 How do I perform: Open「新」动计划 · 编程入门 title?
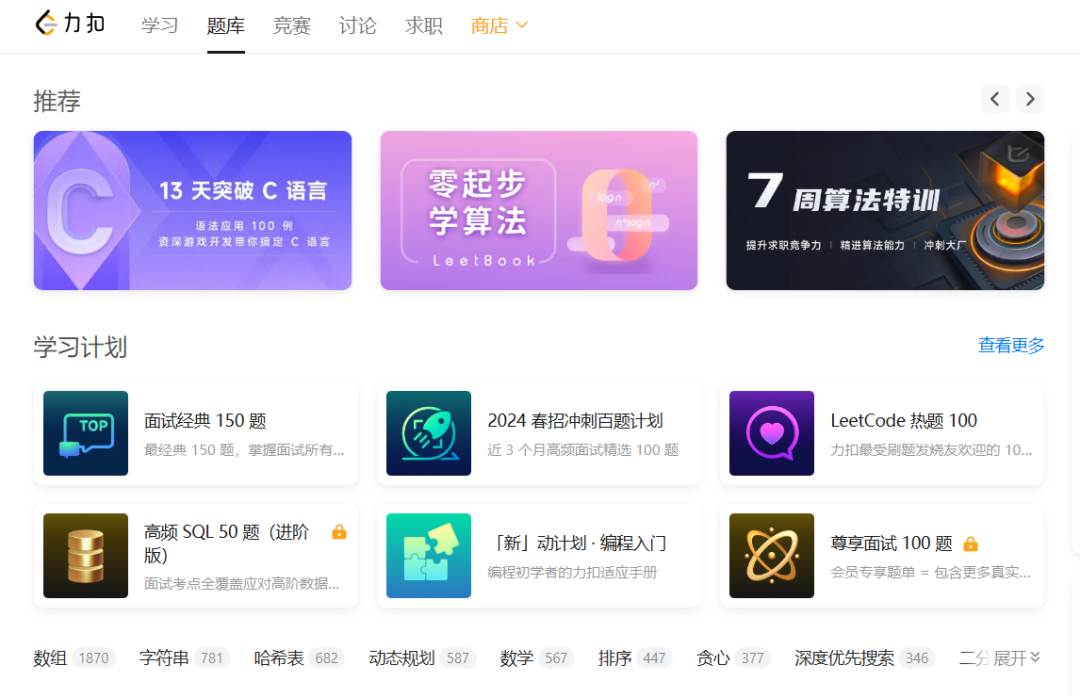point(577,543)
